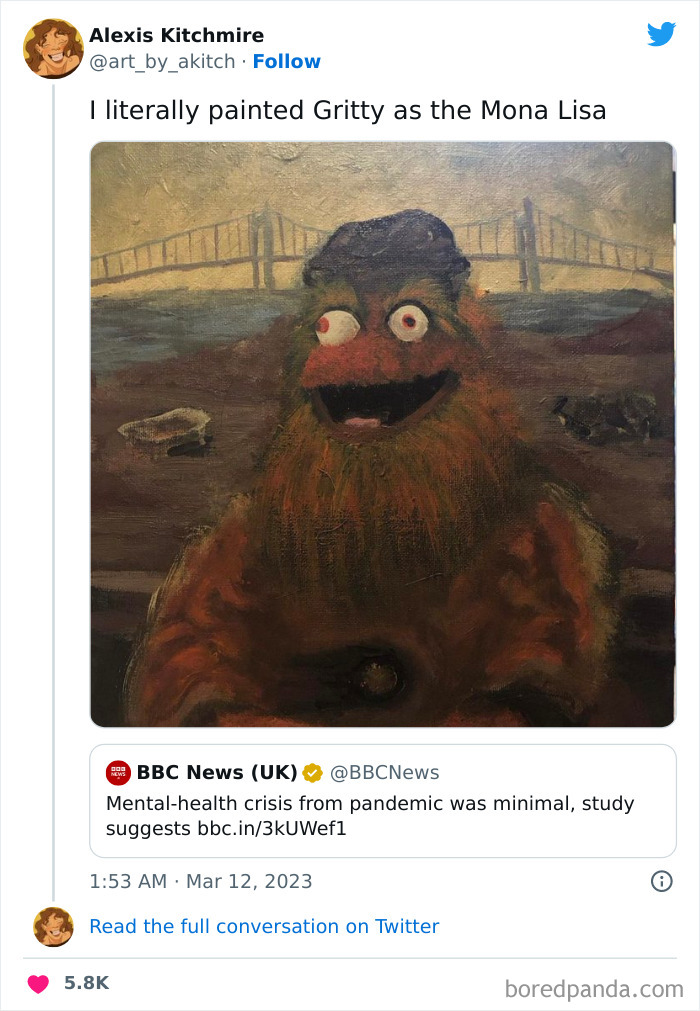This screenshot has width=700, height=1011.
Task: Enlarge the Gritty Mona Lisa painting image
Action: pyautogui.click(x=383, y=434)
